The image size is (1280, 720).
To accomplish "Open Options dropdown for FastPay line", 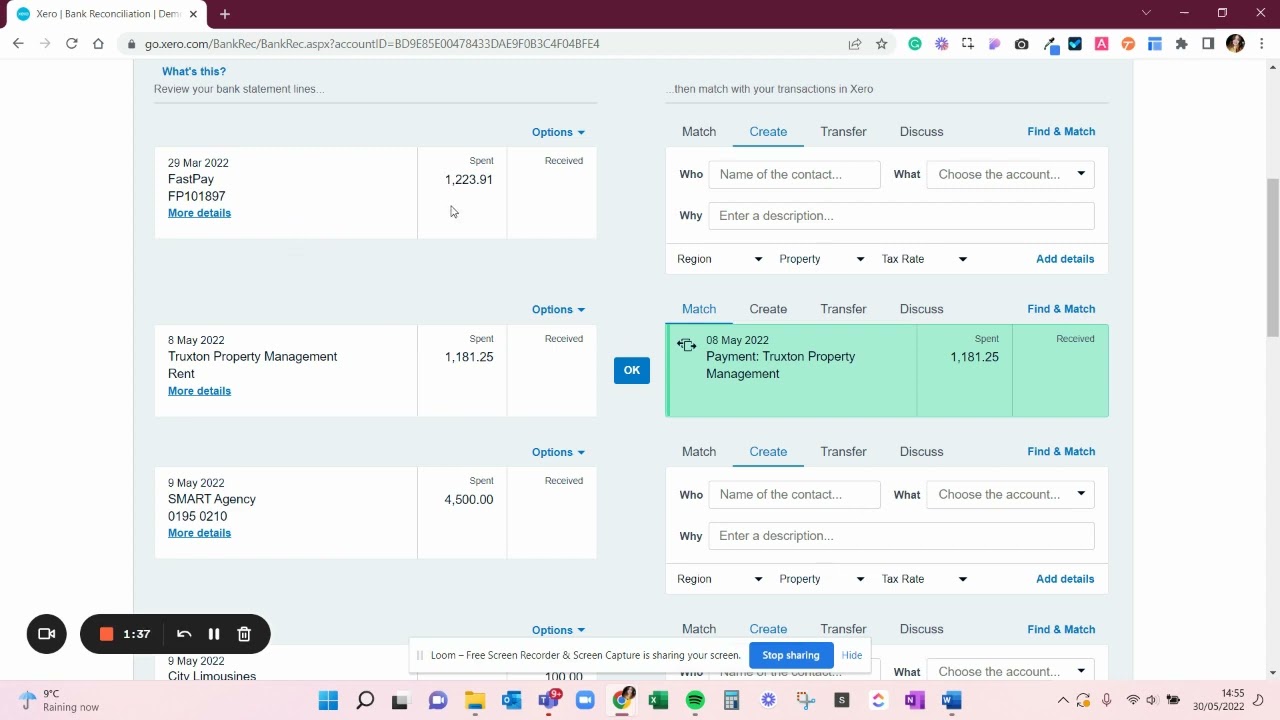I will [558, 132].
